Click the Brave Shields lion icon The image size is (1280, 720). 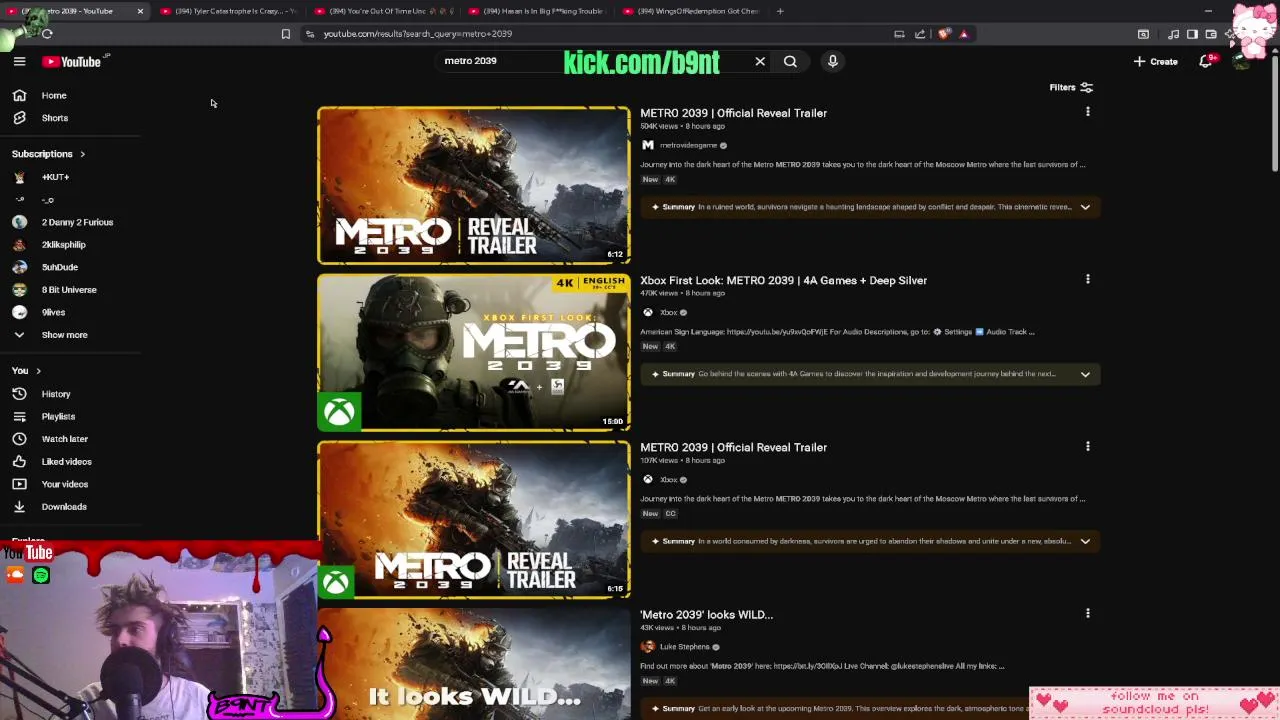[944, 34]
